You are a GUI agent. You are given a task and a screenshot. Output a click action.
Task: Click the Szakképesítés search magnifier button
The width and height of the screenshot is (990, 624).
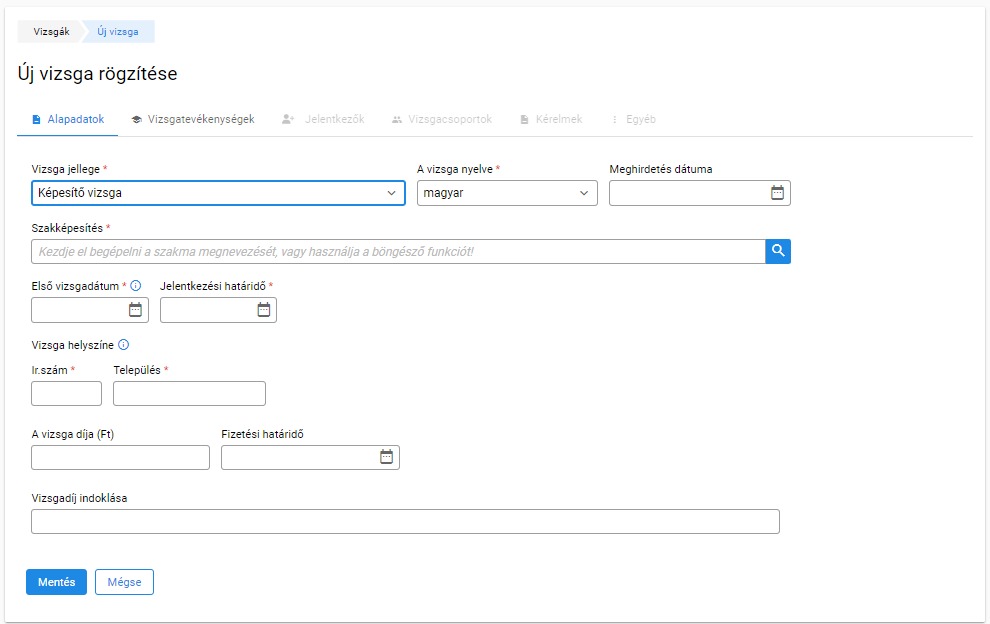778,251
